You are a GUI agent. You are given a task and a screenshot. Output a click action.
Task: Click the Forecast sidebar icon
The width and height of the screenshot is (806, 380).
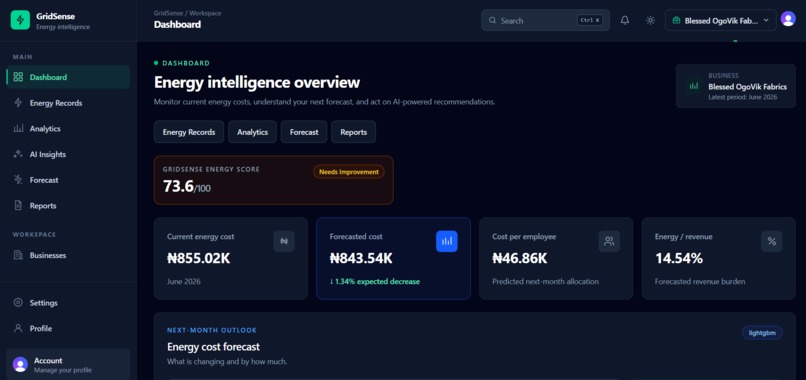click(x=18, y=180)
